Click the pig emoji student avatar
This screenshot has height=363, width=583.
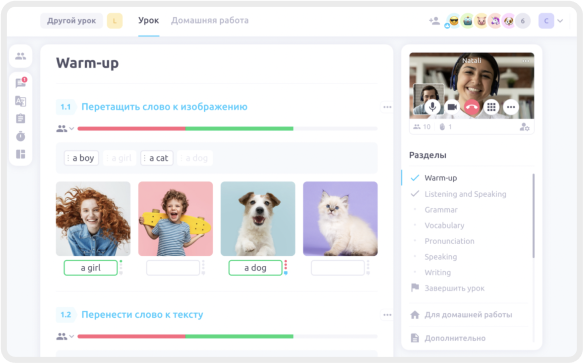pyautogui.click(x=481, y=21)
